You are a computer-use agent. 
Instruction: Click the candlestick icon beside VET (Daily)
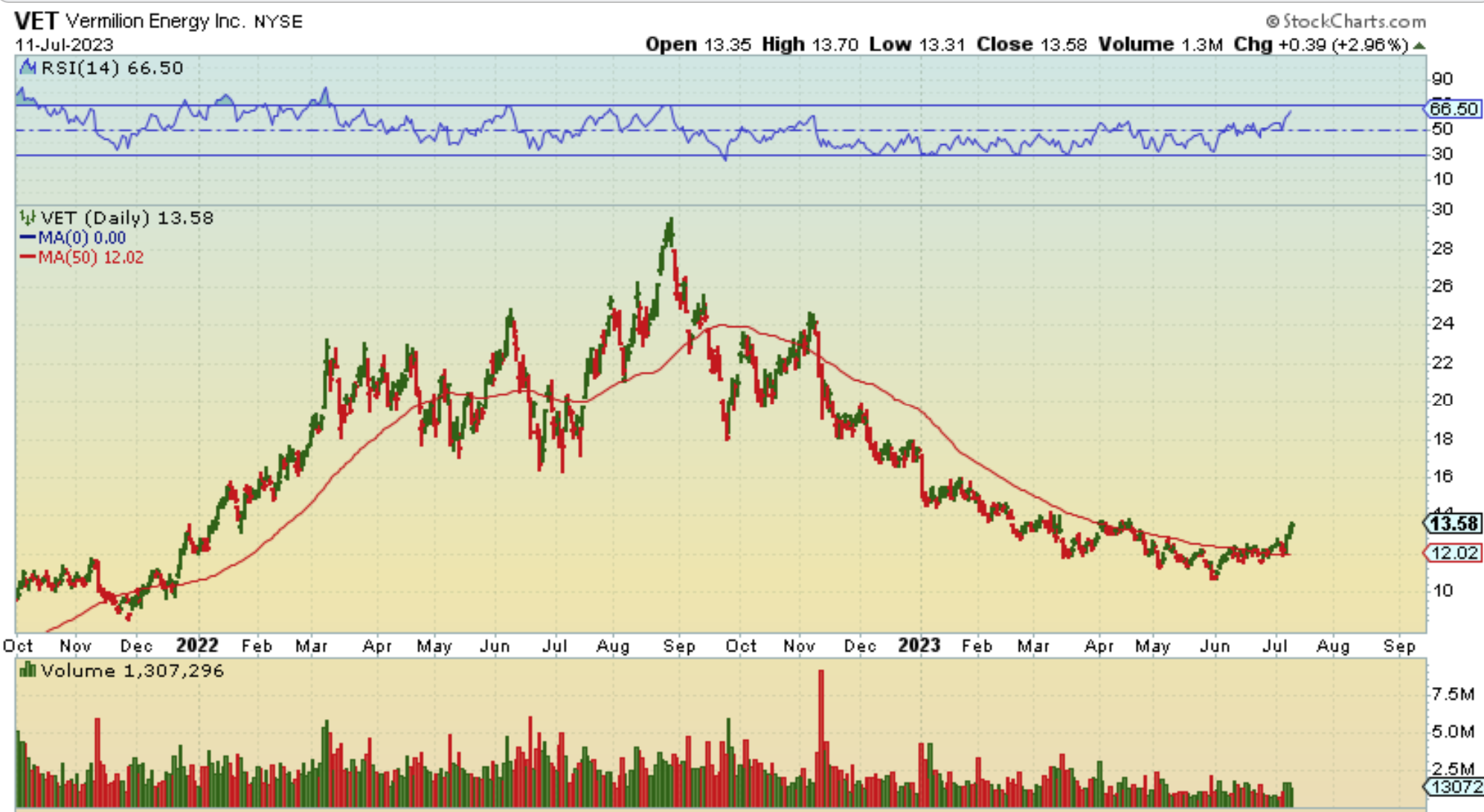pos(28,218)
